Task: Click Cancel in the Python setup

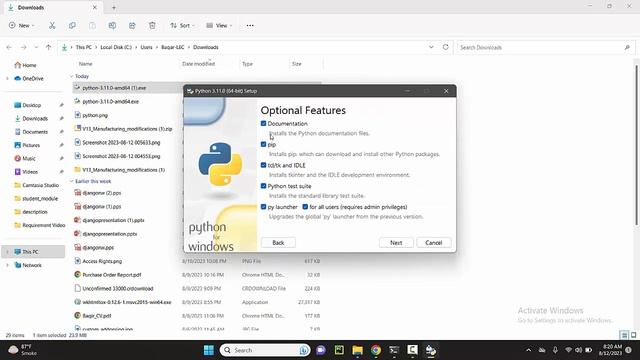Action: [x=433, y=242]
